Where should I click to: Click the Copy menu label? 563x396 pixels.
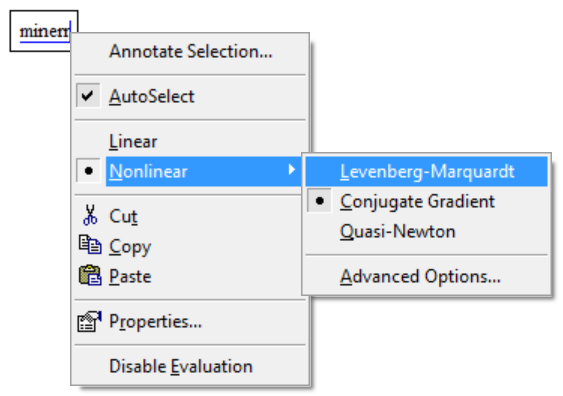pos(130,247)
